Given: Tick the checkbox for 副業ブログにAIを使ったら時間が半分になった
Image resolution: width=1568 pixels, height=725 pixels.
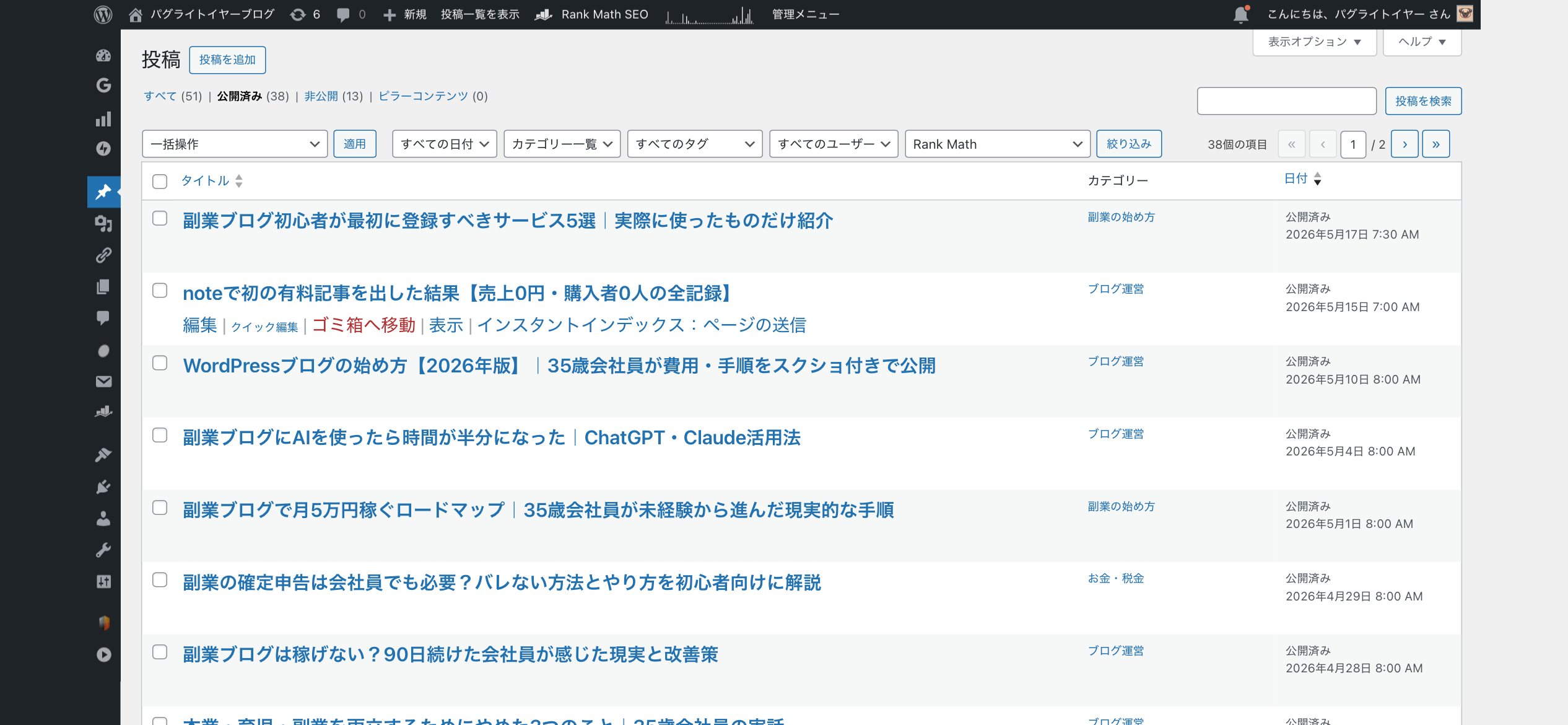Looking at the screenshot, I should click(160, 435).
